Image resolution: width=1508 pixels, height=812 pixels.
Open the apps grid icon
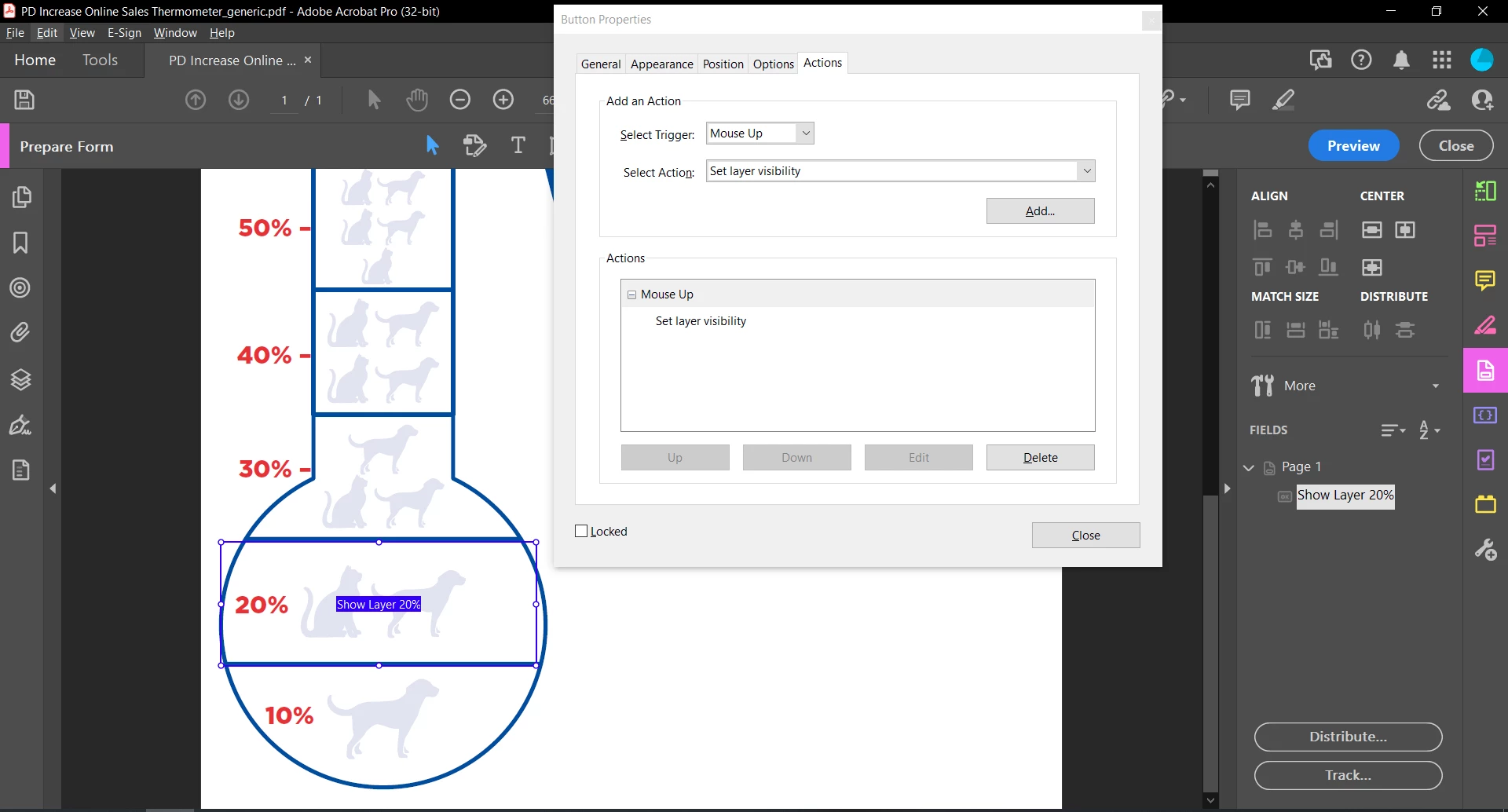[x=1442, y=60]
